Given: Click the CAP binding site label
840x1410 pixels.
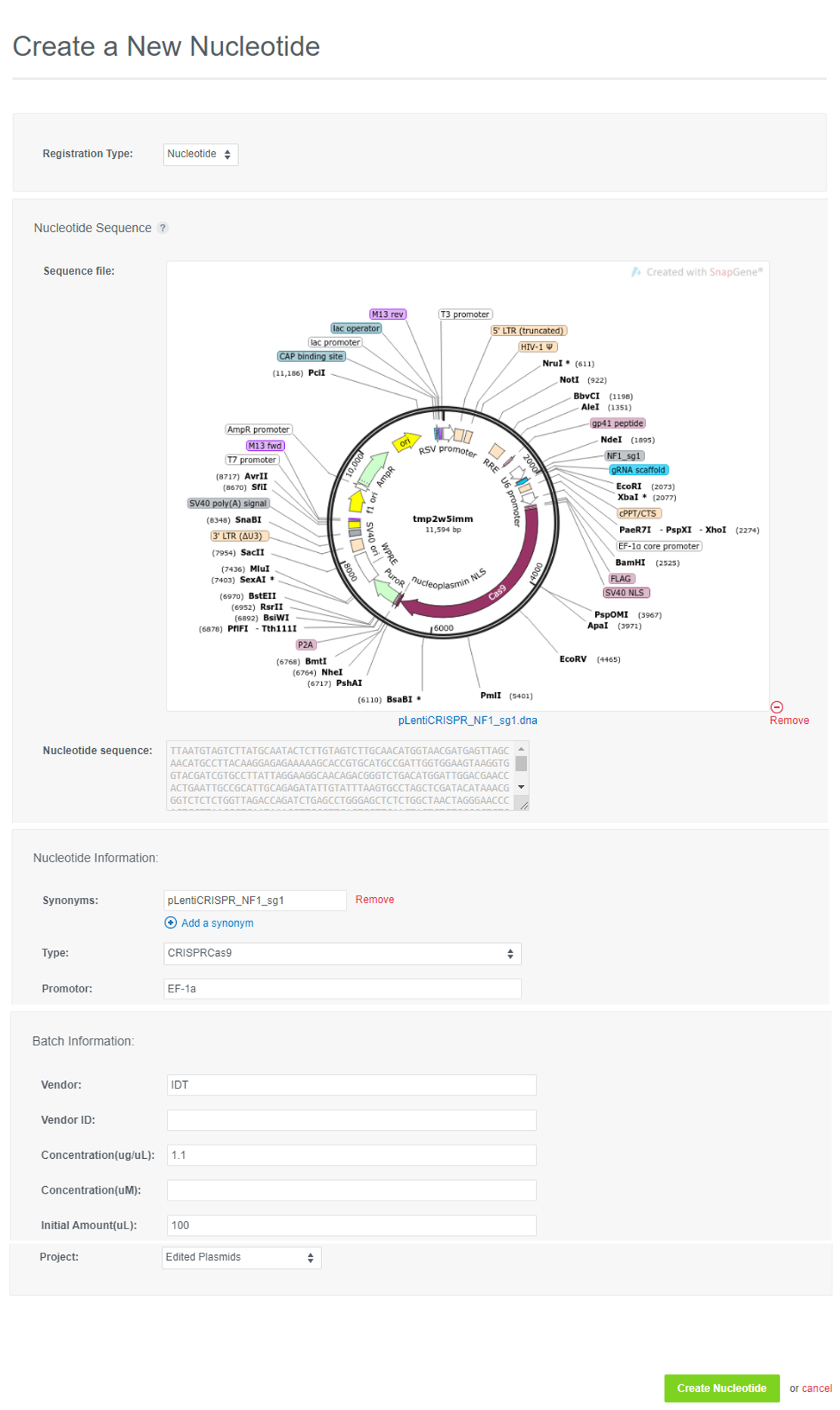Looking at the screenshot, I should 312,356.
